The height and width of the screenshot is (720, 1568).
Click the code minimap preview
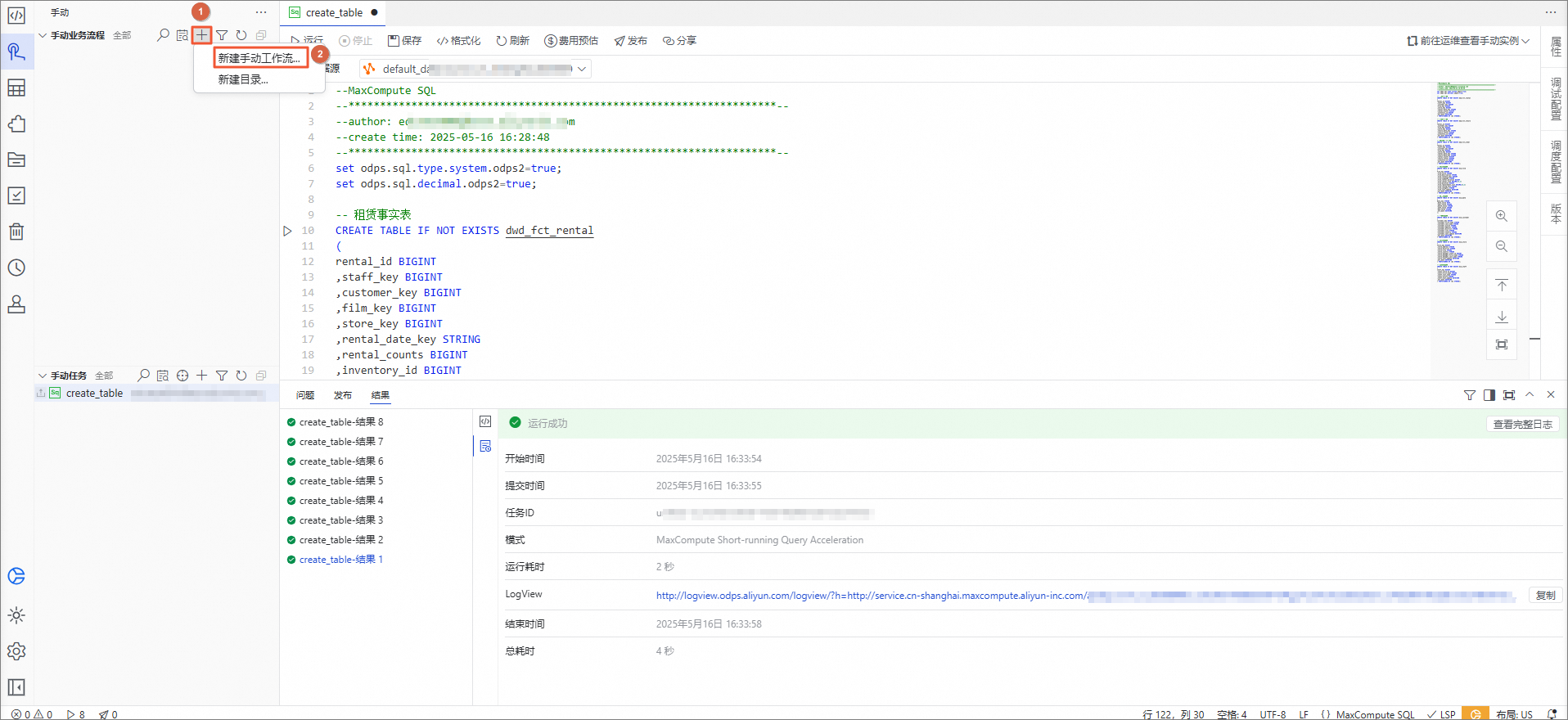point(1466,182)
